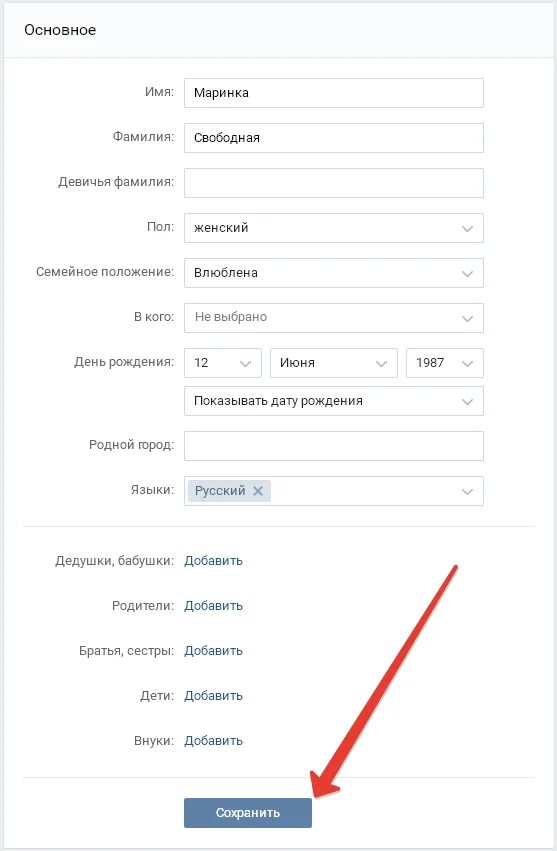The height and width of the screenshot is (851, 557).
Task: Click the Фамилия input field
Action: pyautogui.click(x=333, y=138)
